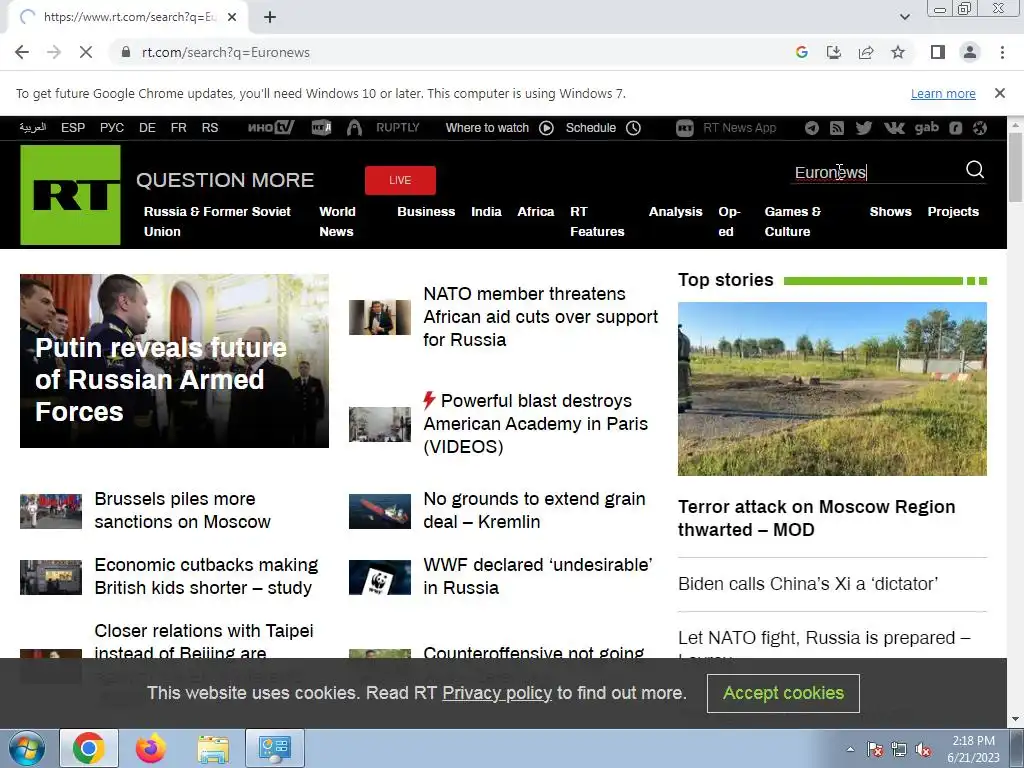Open Biden calls China's Xi a 'dictator'
Viewport: 1024px width, 768px height.
pos(808,584)
